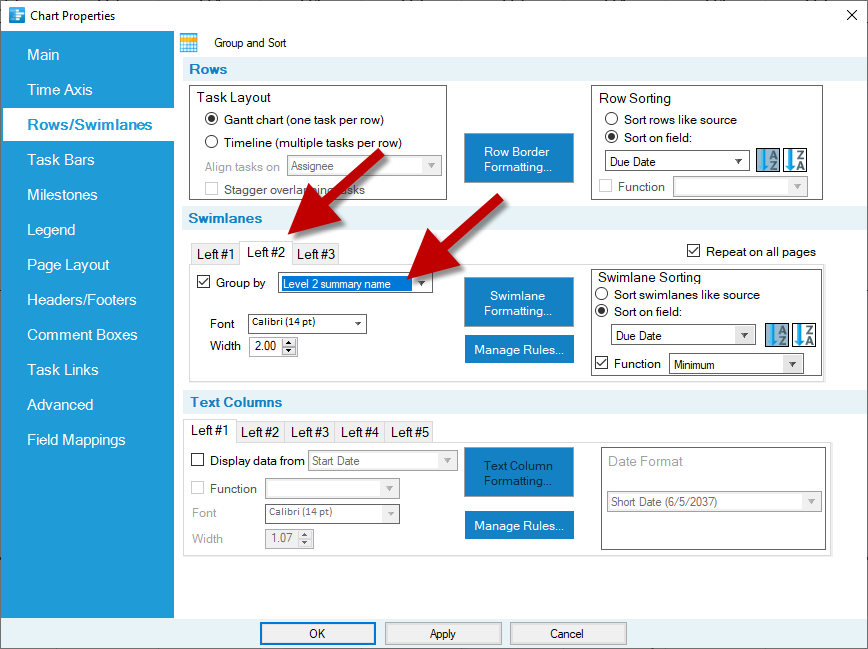
Task: Click ascending A-Z sort icon in Swimlane Sorting
Action: pos(777,335)
